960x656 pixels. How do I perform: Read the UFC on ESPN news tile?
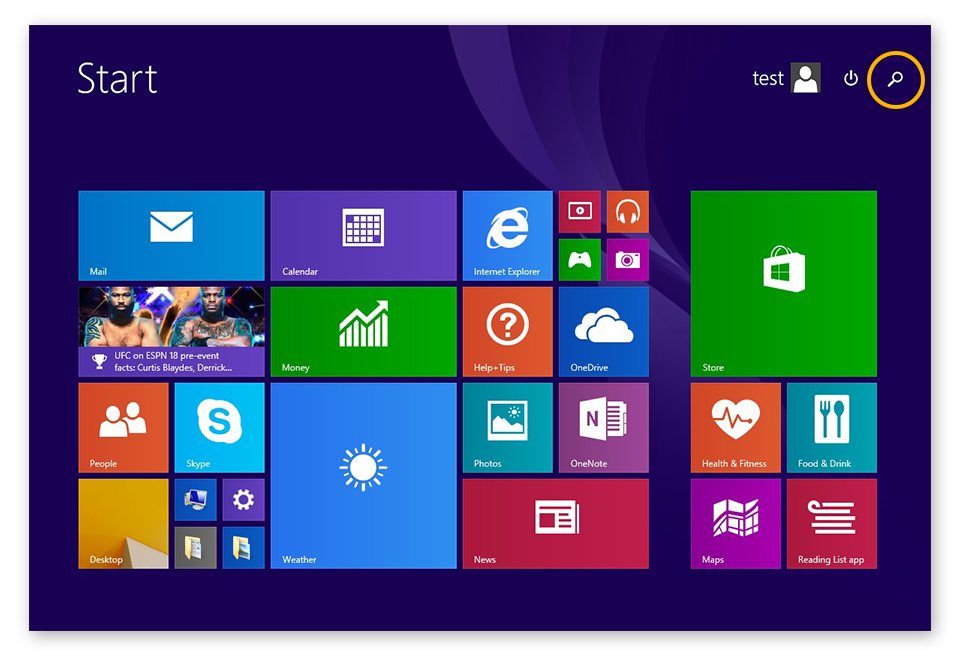point(170,331)
